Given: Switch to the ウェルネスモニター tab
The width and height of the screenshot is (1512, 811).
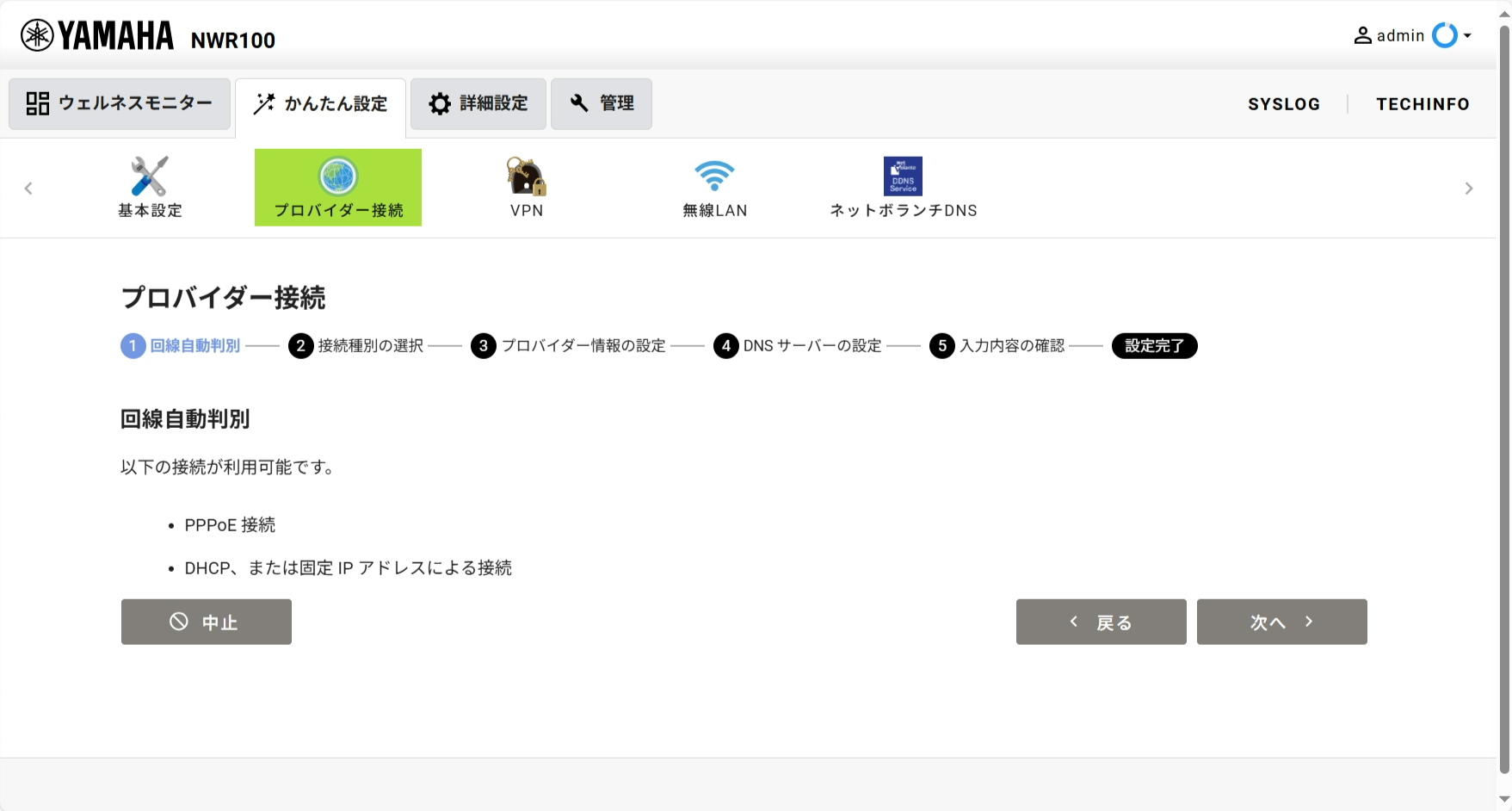Looking at the screenshot, I should (120, 104).
